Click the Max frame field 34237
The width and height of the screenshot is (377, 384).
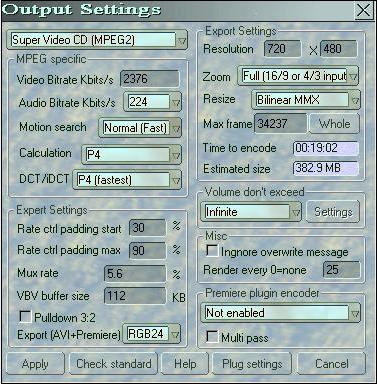[280, 124]
